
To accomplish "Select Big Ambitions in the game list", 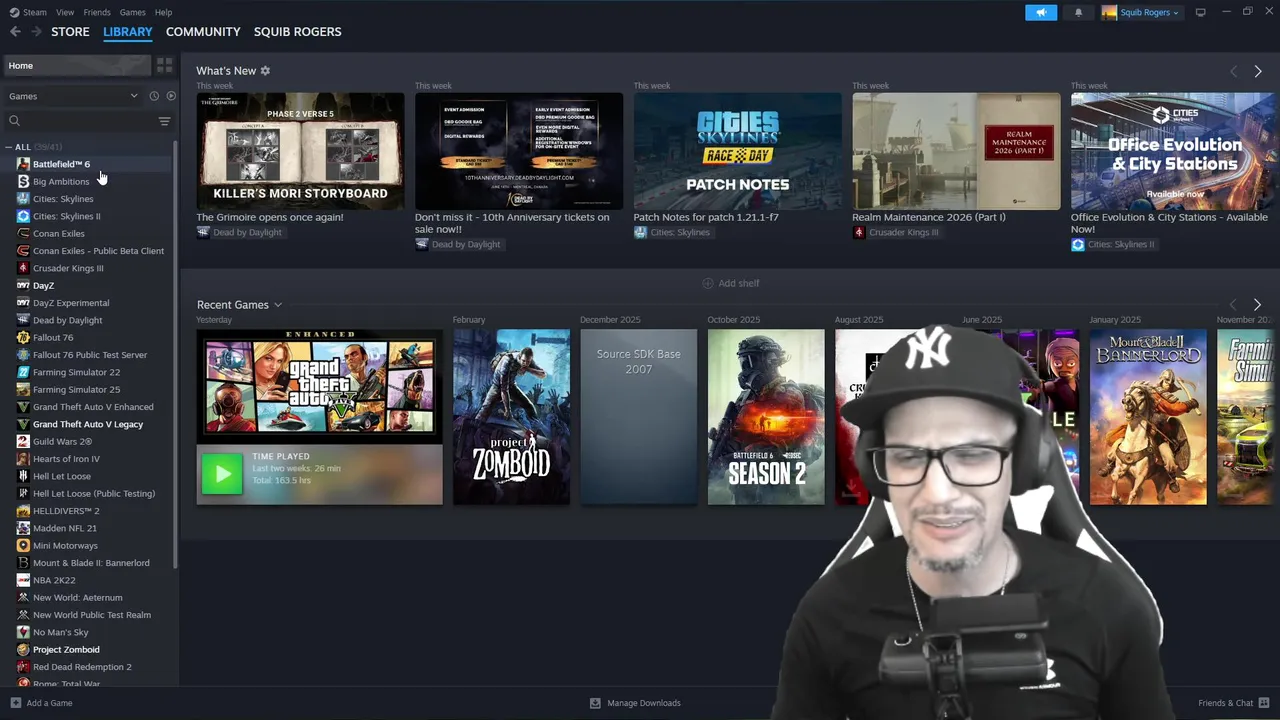I will pyautogui.click(x=61, y=181).
